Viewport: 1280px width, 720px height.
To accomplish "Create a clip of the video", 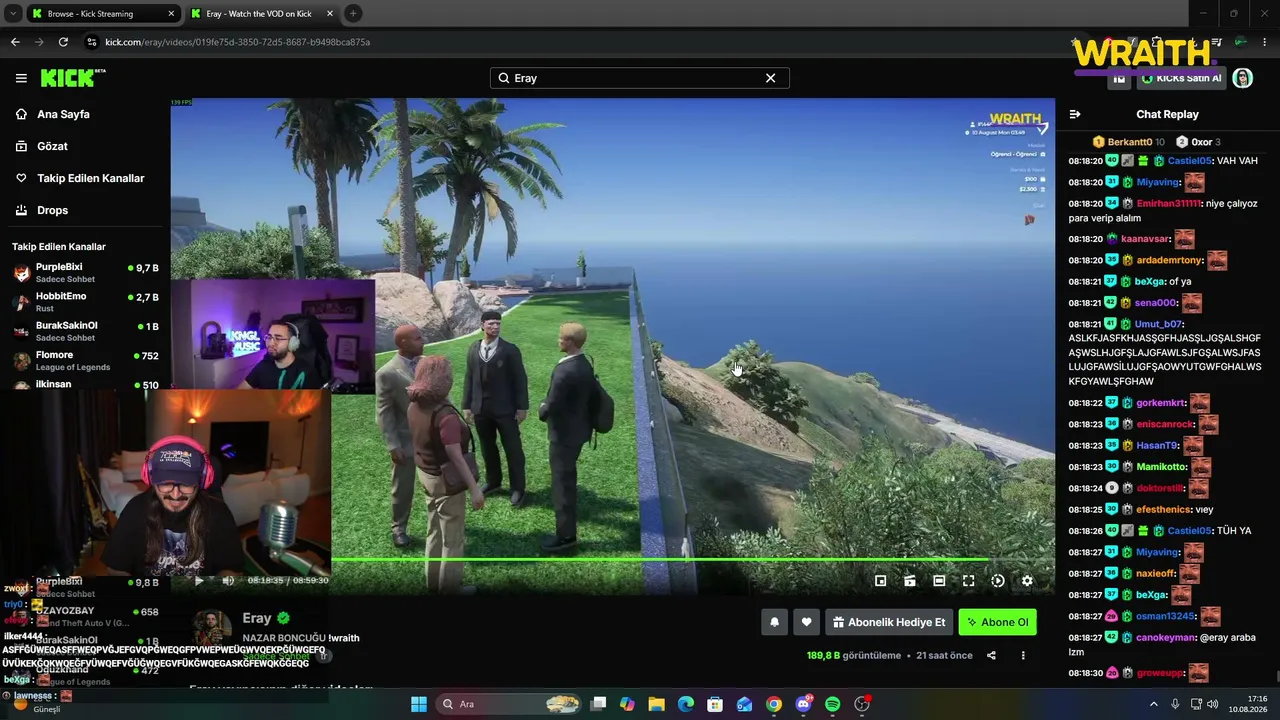I will (910, 580).
